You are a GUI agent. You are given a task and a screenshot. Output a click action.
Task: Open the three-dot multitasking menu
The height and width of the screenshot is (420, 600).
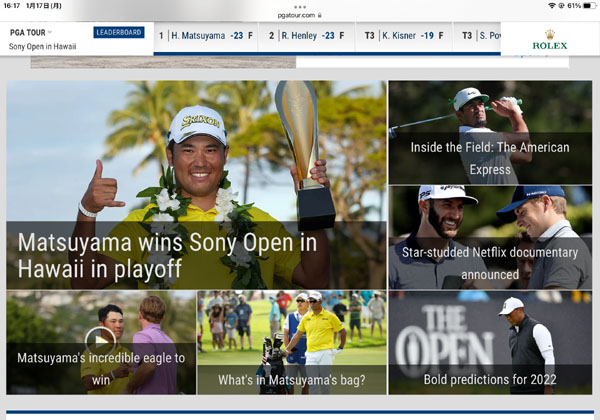(300, 7)
